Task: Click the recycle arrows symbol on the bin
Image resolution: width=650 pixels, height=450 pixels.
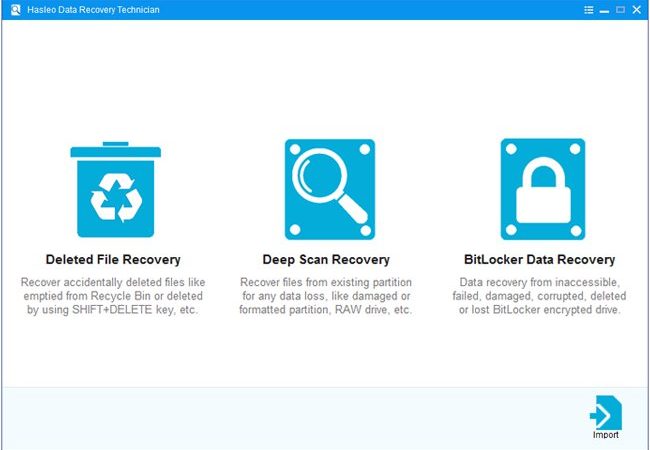Action: (116, 197)
